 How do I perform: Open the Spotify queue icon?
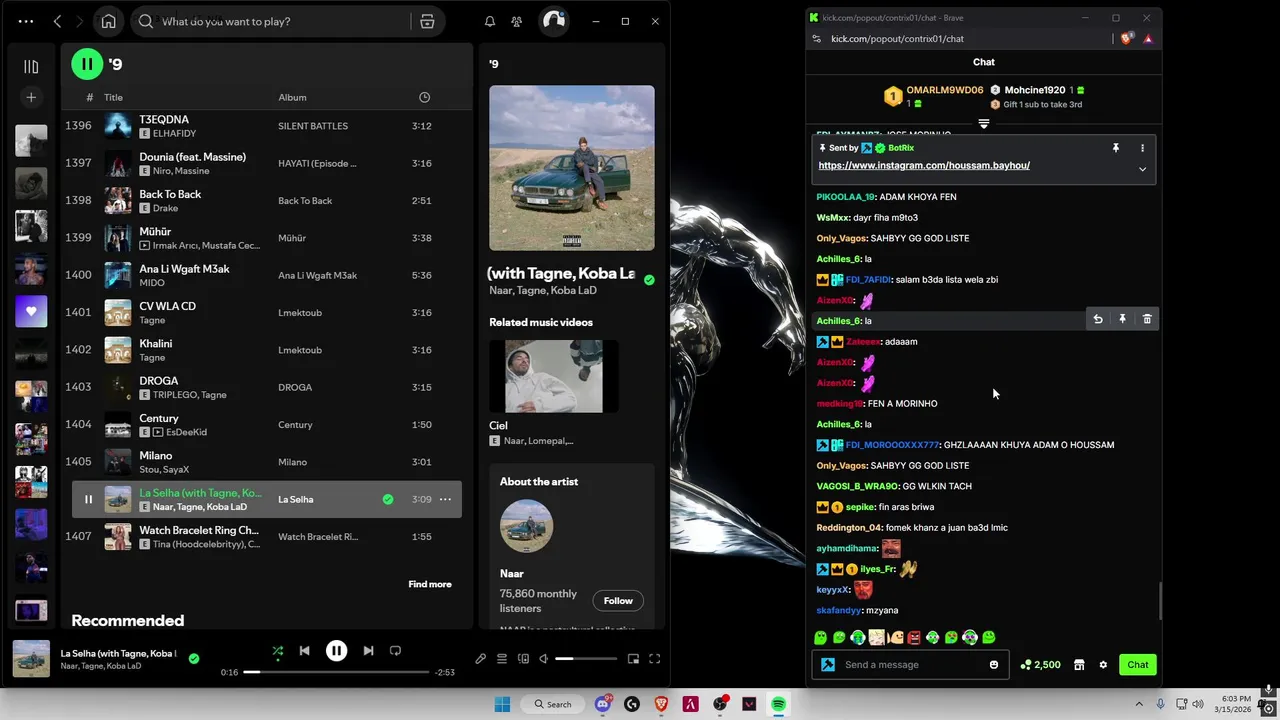click(x=502, y=659)
